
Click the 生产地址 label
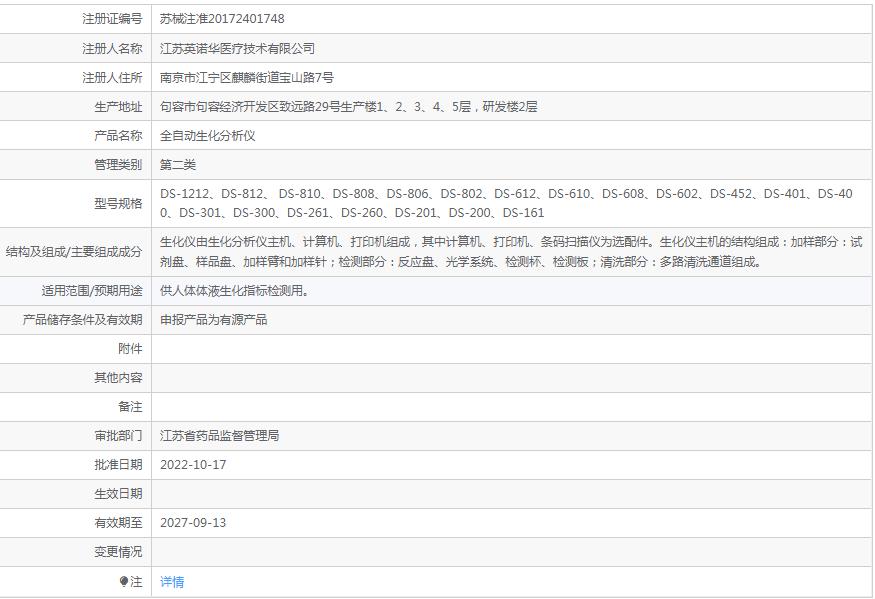coord(118,107)
